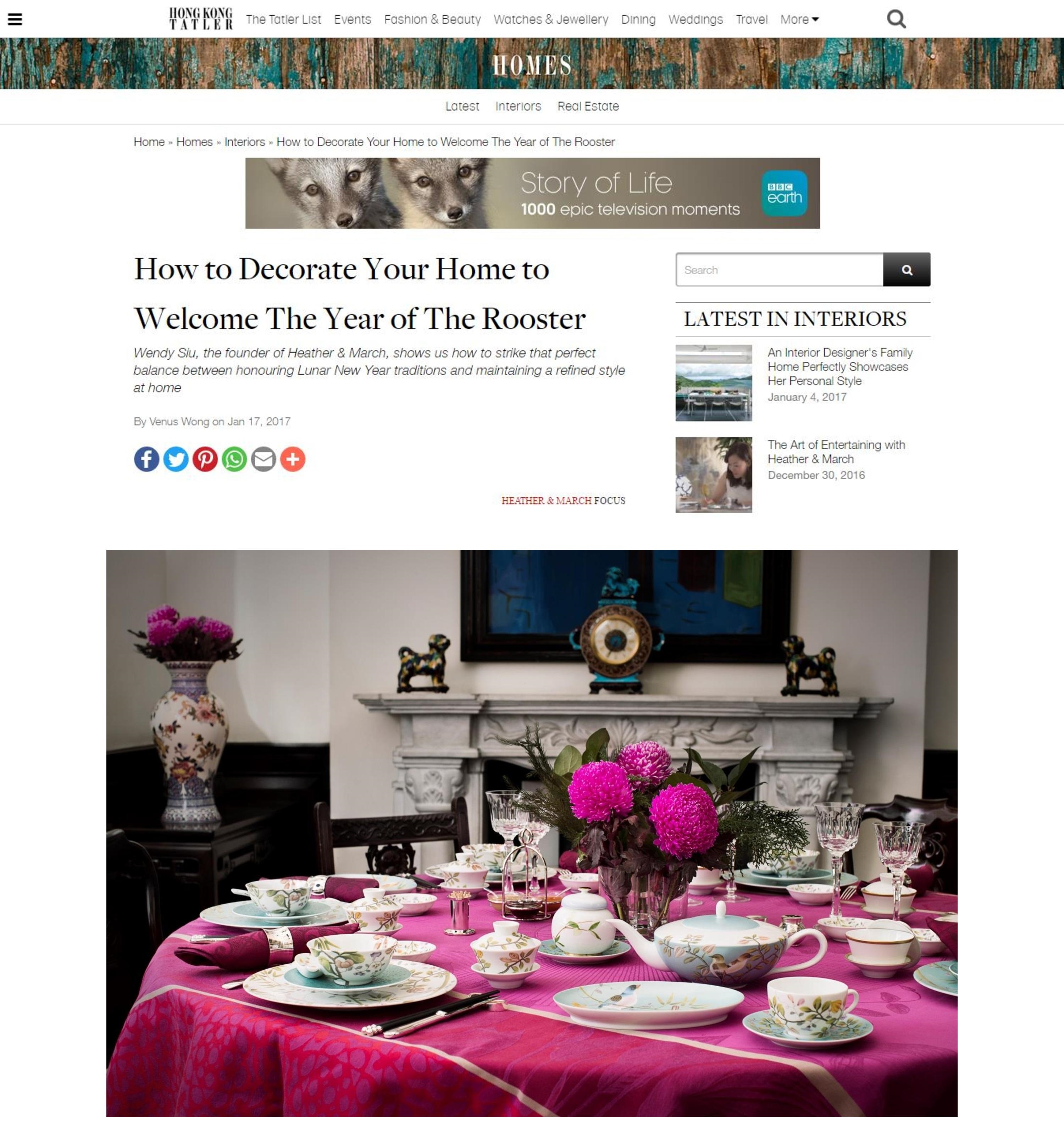This screenshot has height=1131, width=1064.
Task: Click the header magnifying glass search icon
Action: pyautogui.click(x=896, y=20)
